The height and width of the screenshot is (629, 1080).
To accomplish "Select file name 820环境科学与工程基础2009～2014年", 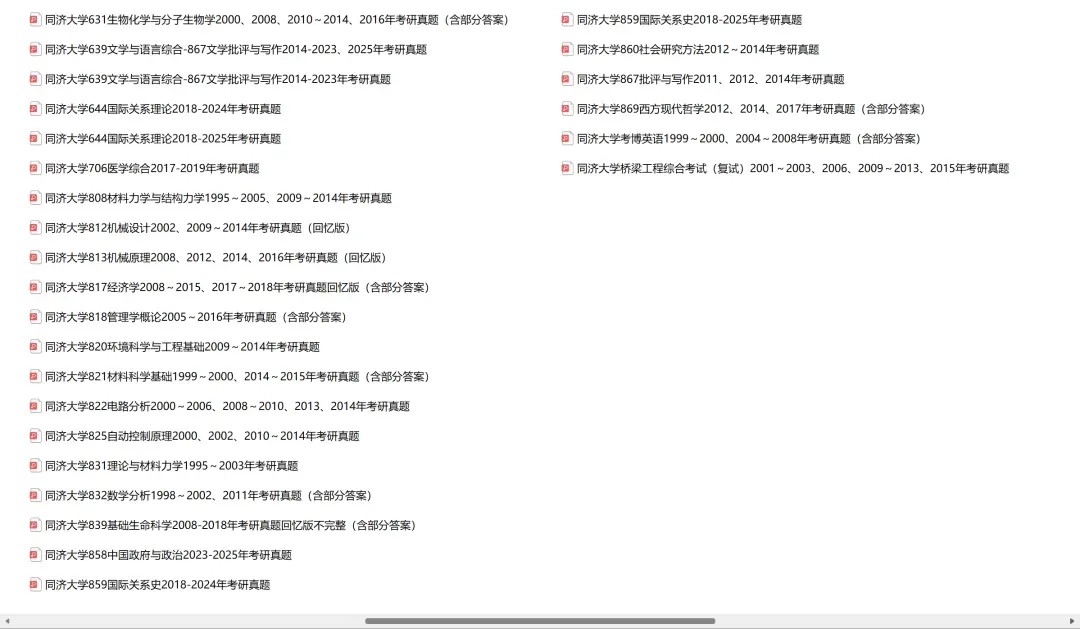I will [x=183, y=347].
